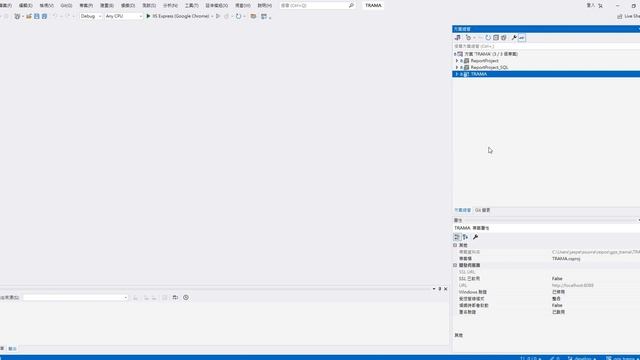Viewport: 640px width, 360px height.
Task: Toggle Categorized view in Properties panel
Action: pos(457,237)
